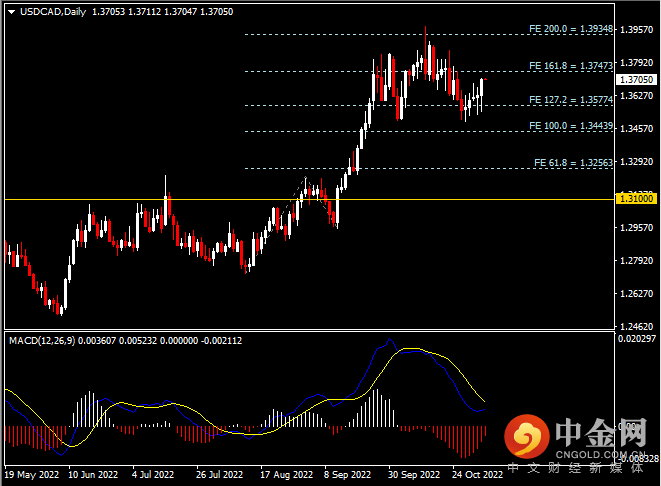Click the 1.39570 price axis value

coord(637,30)
